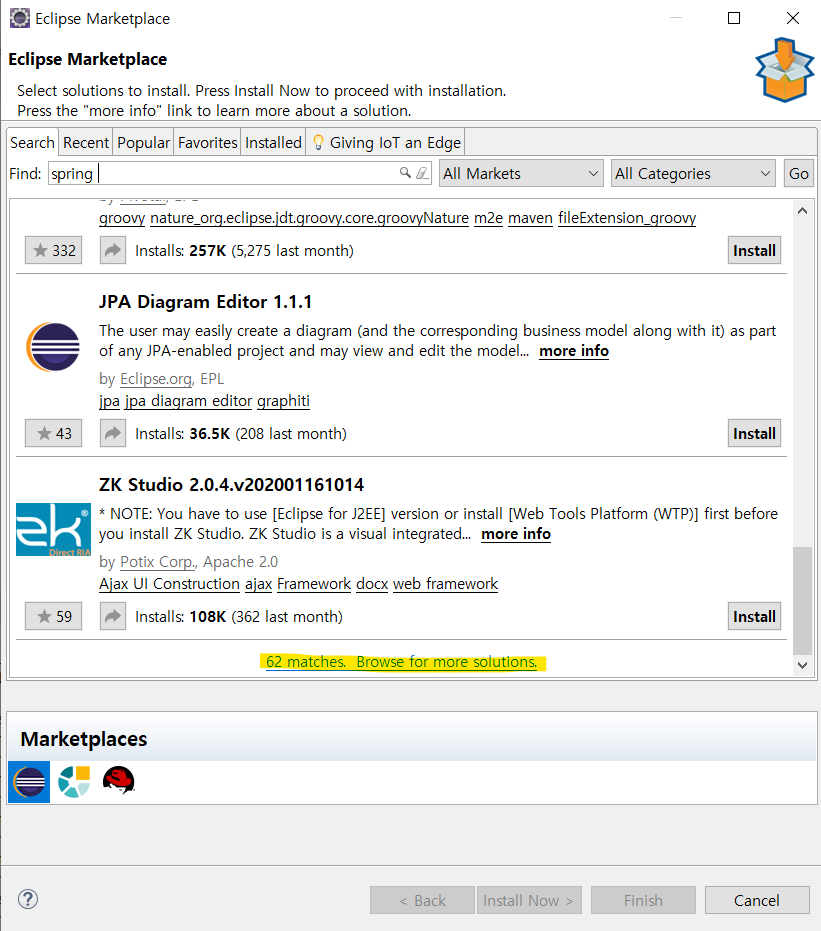Viewport: 821px width, 931px height.
Task: Click the results scrollbar down arrow
Action: point(802,665)
